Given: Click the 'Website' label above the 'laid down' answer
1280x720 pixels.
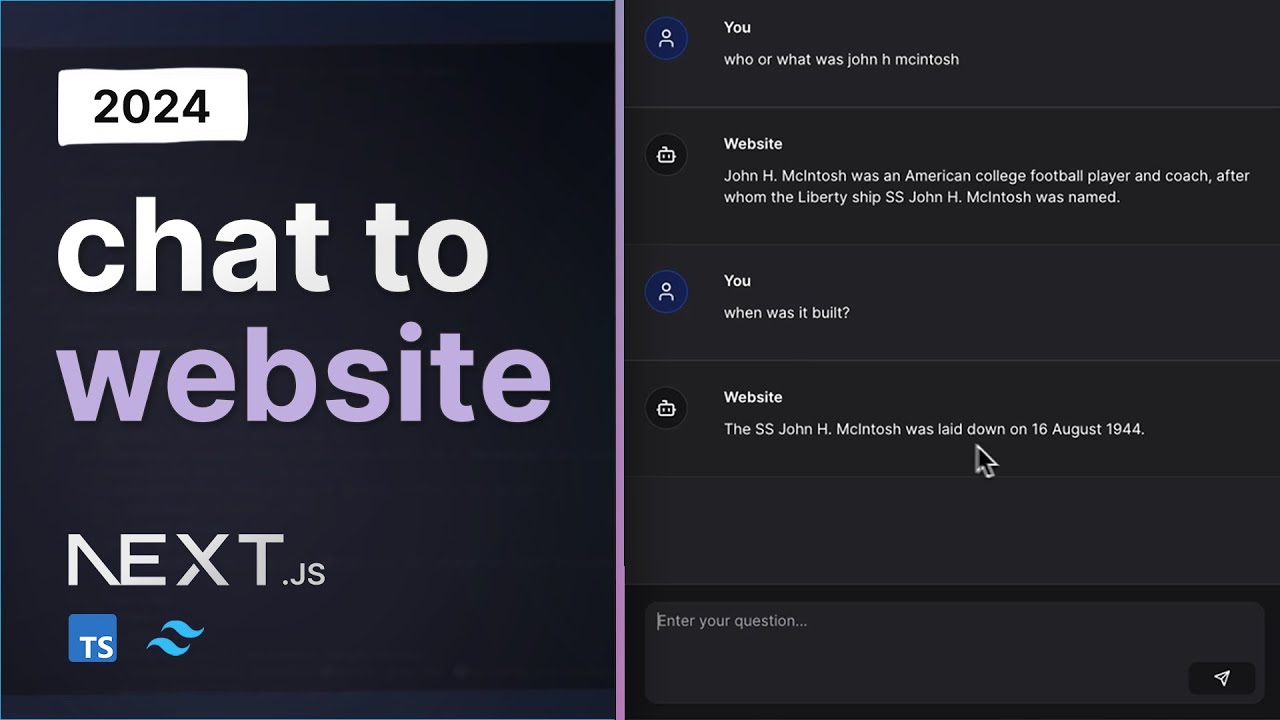Looking at the screenshot, I should tap(753, 396).
